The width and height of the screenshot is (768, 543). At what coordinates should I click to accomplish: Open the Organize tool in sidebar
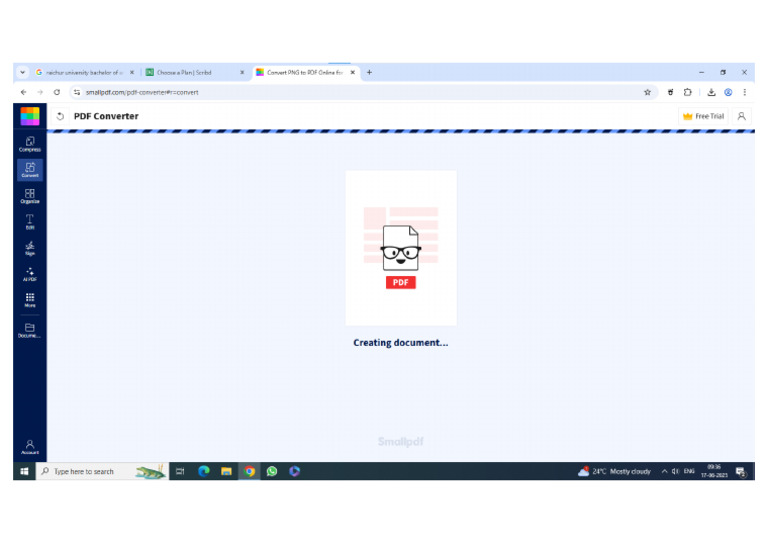point(30,196)
